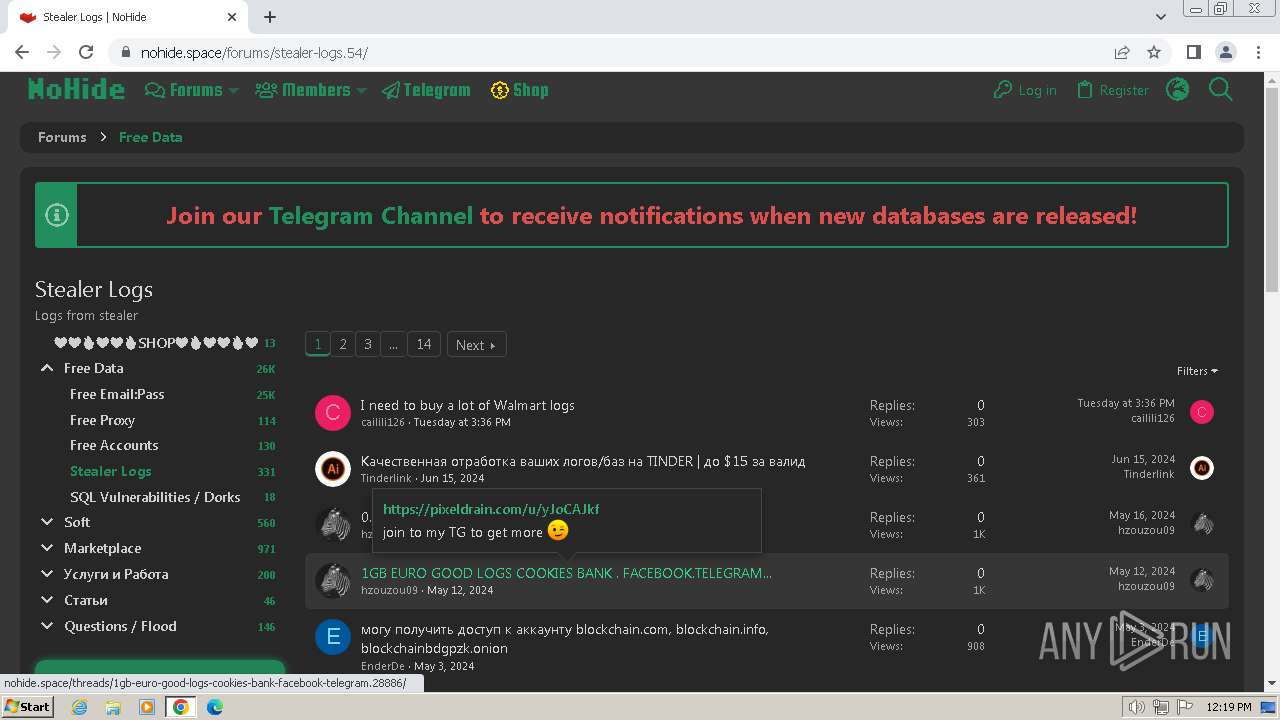Screen dimensions: 1280x720
Task: Open Chrome tab search chevron
Action: click(x=1161, y=17)
